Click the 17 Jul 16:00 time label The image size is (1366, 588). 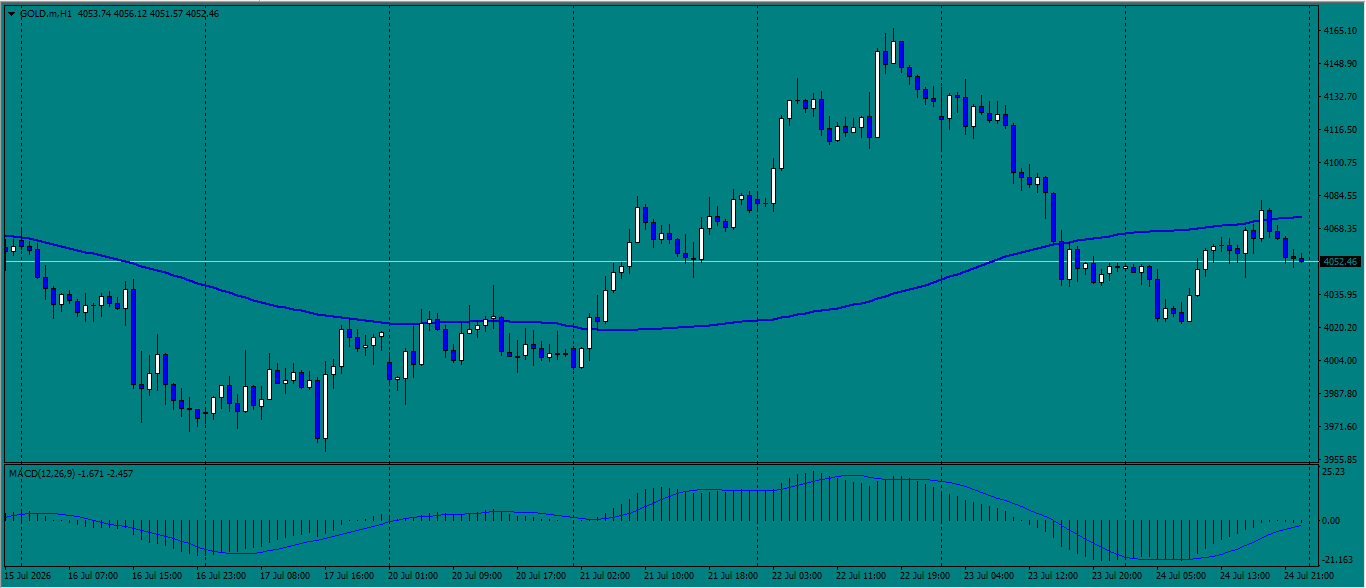pos(350,577)
